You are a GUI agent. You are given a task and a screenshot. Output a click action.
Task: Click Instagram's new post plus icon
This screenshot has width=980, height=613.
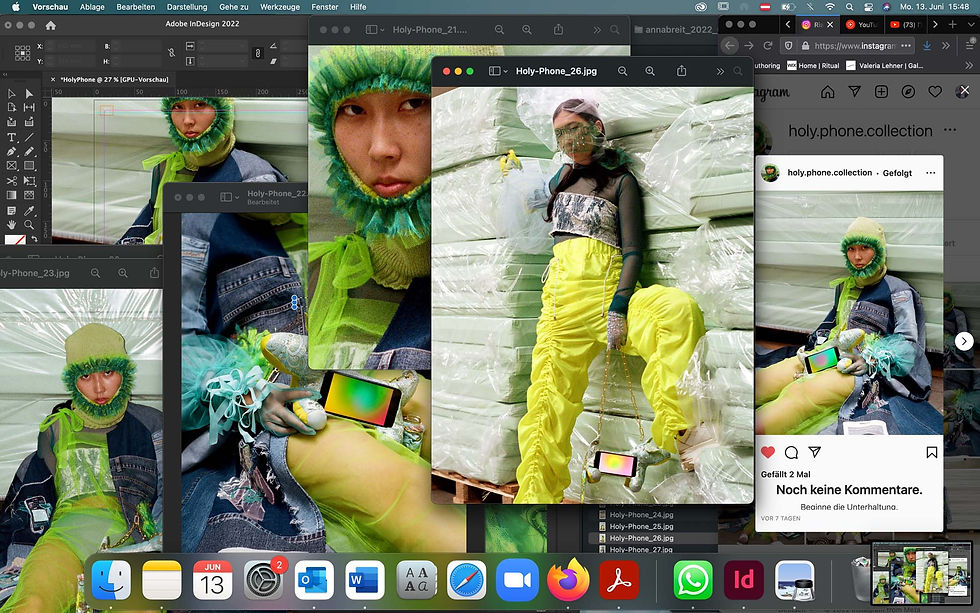pyautogui.click(x=881, y=92)
